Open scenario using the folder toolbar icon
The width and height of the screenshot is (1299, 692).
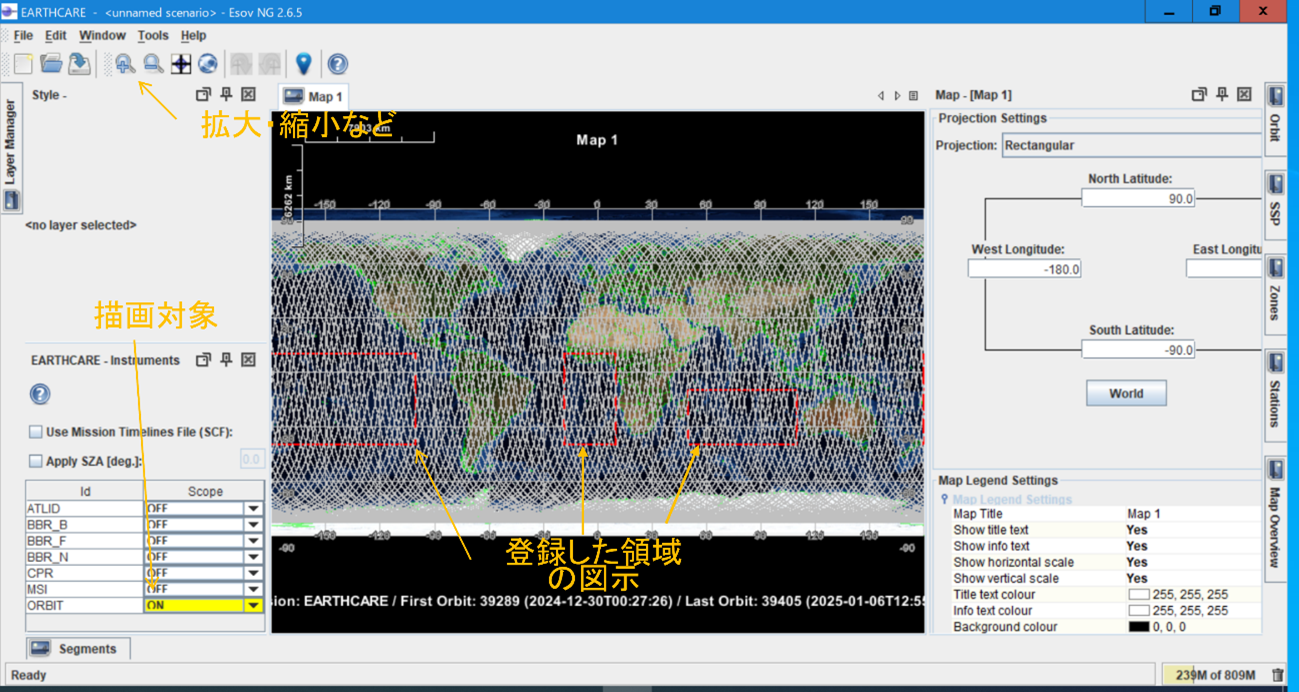coord(51,64)
